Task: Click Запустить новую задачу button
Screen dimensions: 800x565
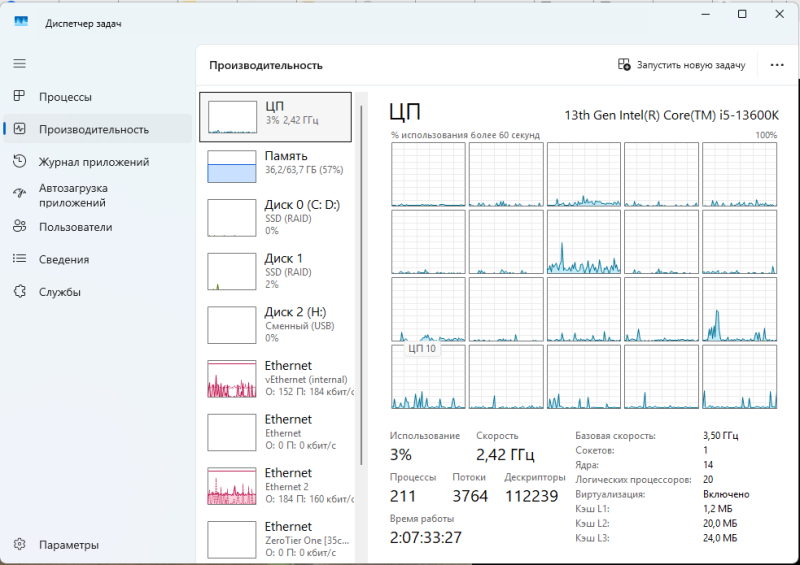Action: pos(682,65)
